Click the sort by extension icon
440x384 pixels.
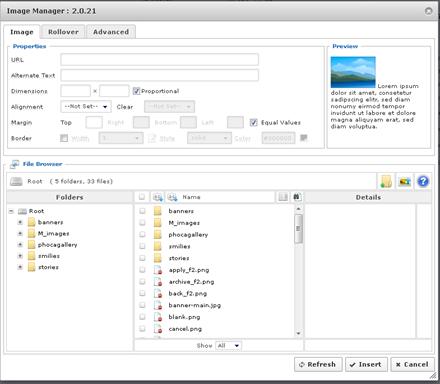157,197
